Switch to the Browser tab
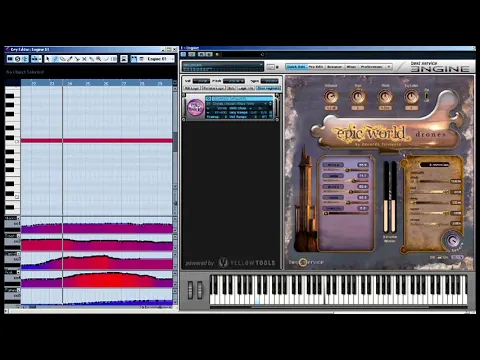The image size is (480, 360). pyautogui.click(x=334, y=67)
